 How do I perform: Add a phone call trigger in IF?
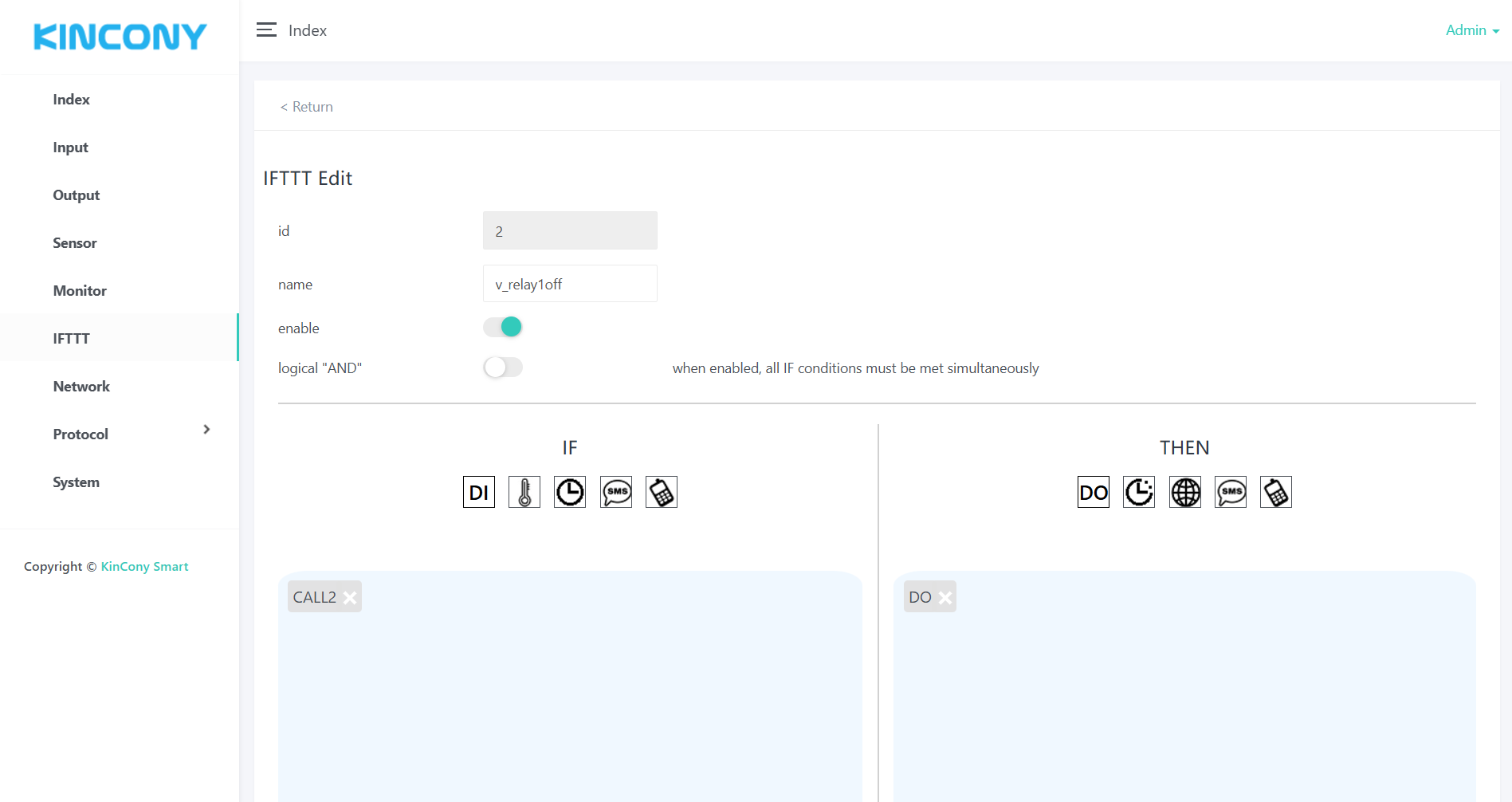click(x=662, y=492)
